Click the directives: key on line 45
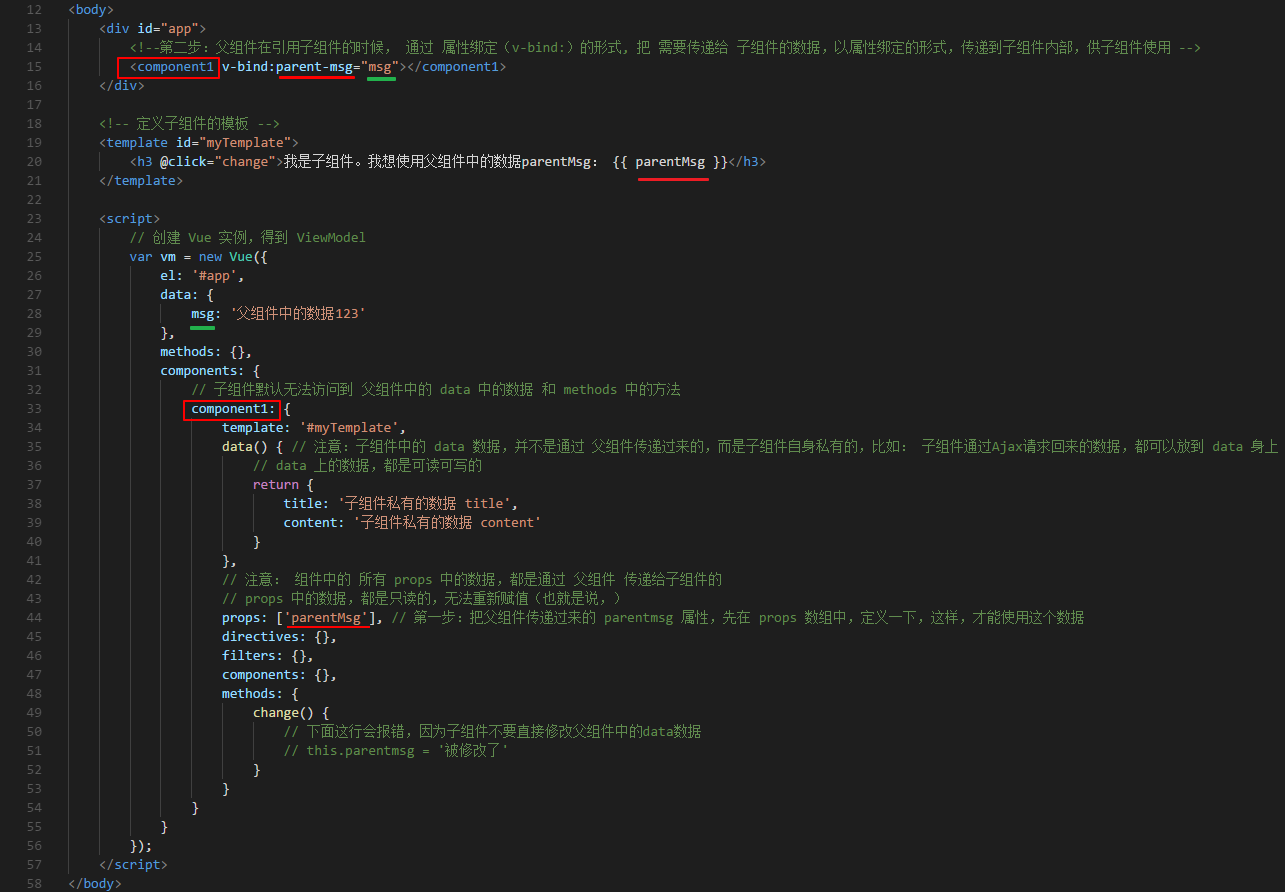The width and height of the screenshot is (1285, 892). click(x=264, y=637)
